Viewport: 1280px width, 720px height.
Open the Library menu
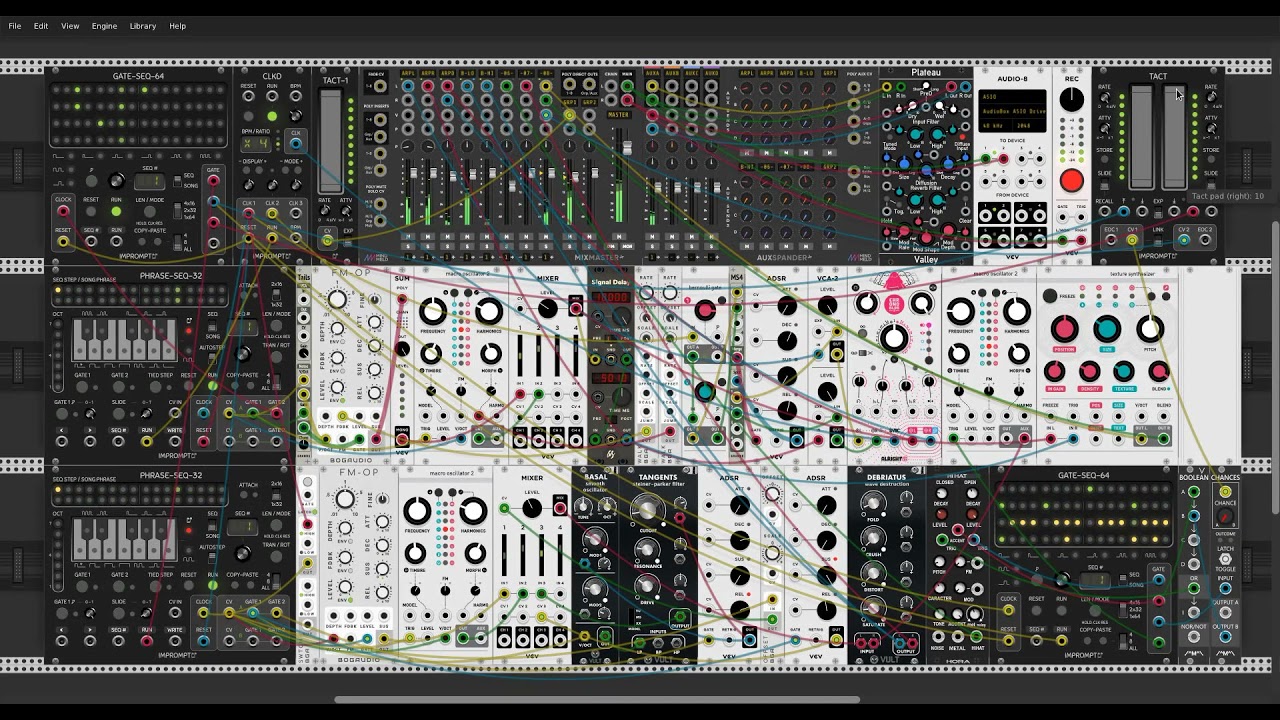coord(143,26)
